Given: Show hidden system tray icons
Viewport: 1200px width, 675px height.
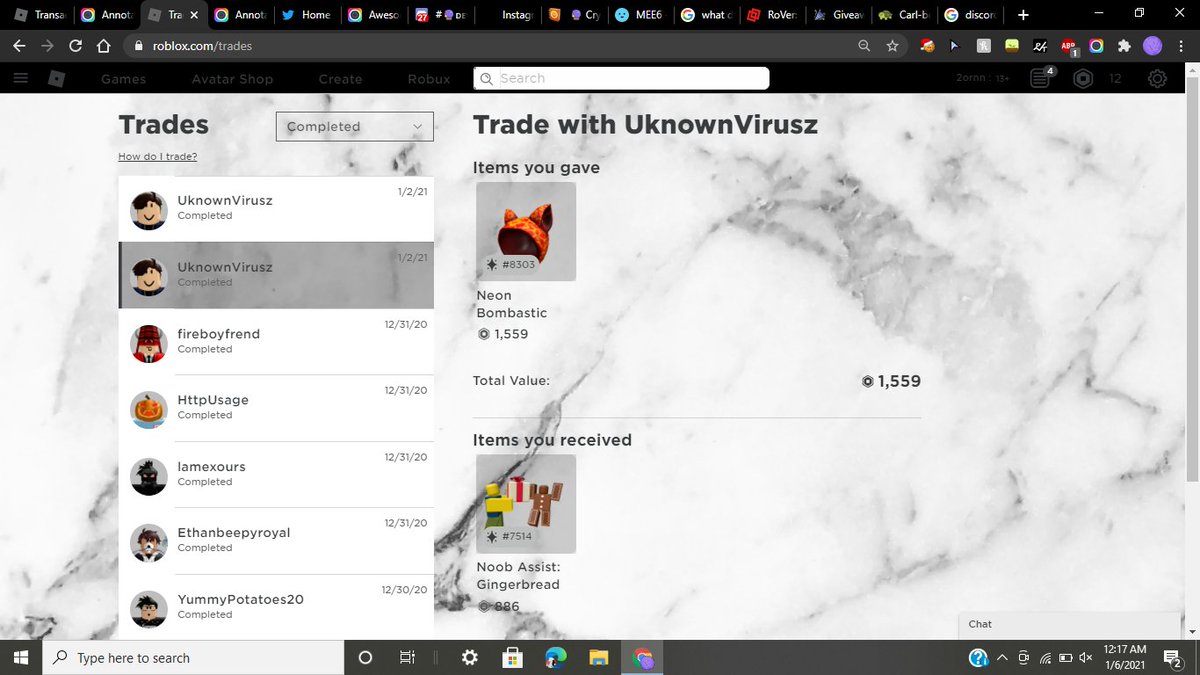Looking at the screenshot, I should [1002, 657].
